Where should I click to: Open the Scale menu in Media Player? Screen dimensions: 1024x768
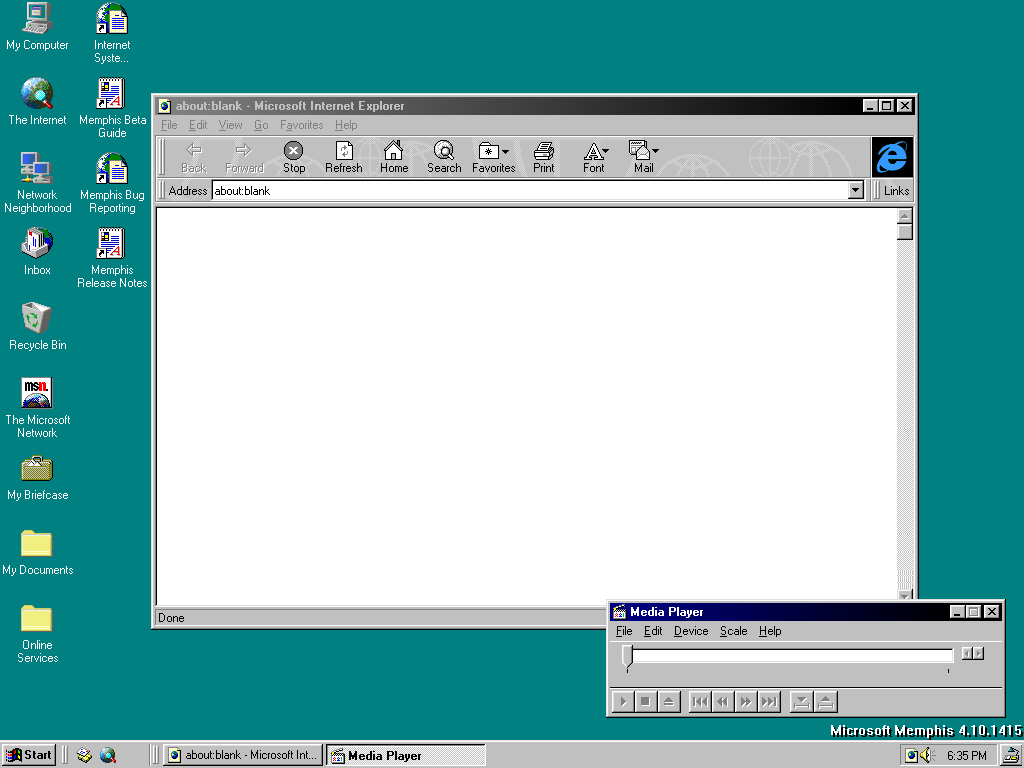pyautogui.click(x=733, y=631)
